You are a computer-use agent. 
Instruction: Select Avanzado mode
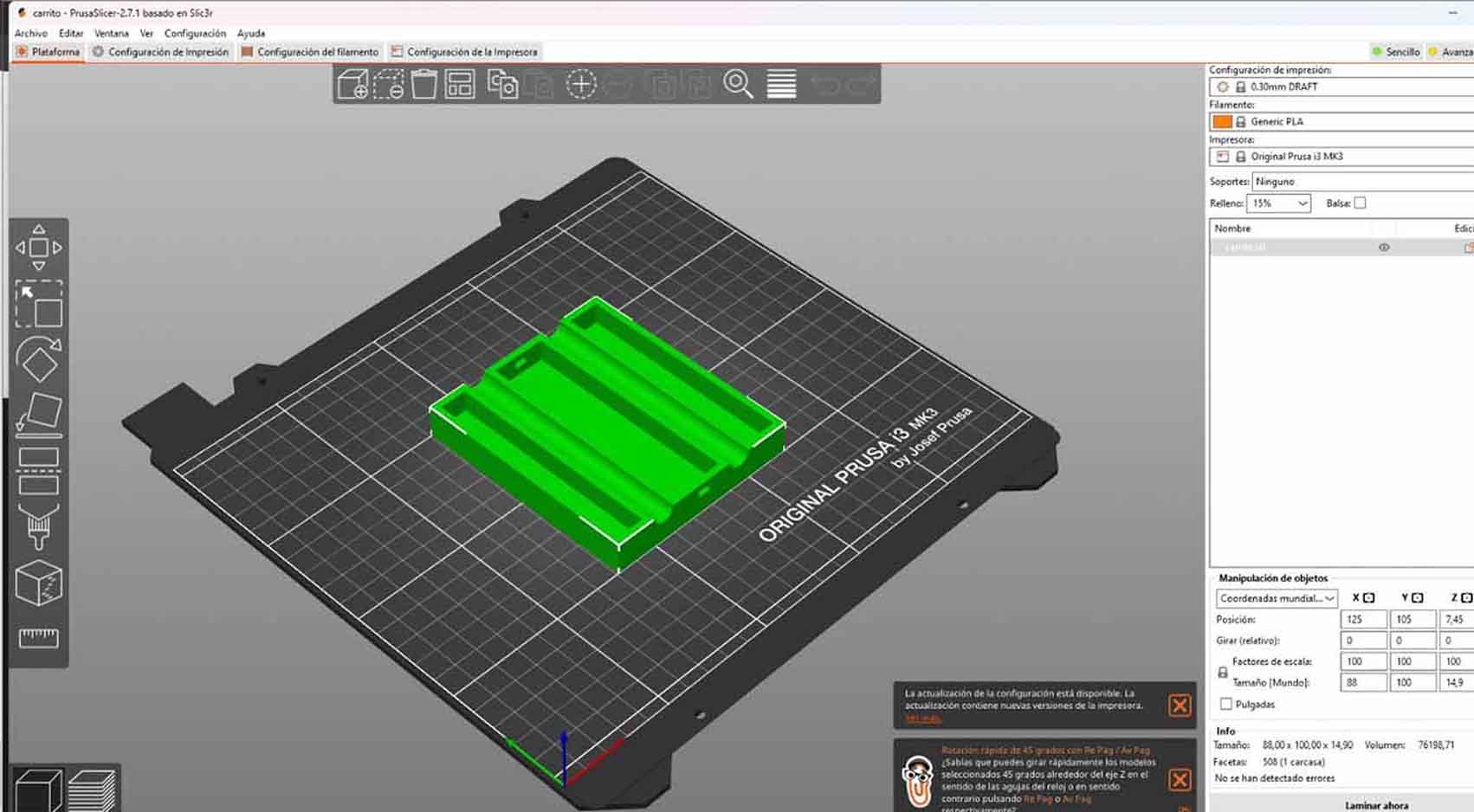click(x=1451, y=52)
